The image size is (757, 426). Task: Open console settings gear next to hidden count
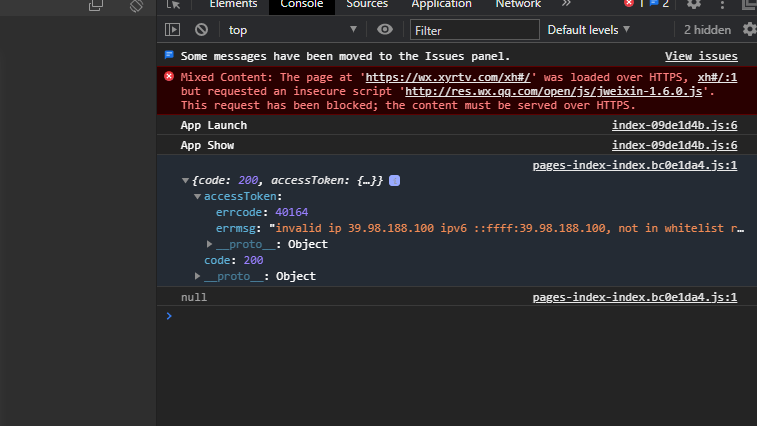coord(747,30)
